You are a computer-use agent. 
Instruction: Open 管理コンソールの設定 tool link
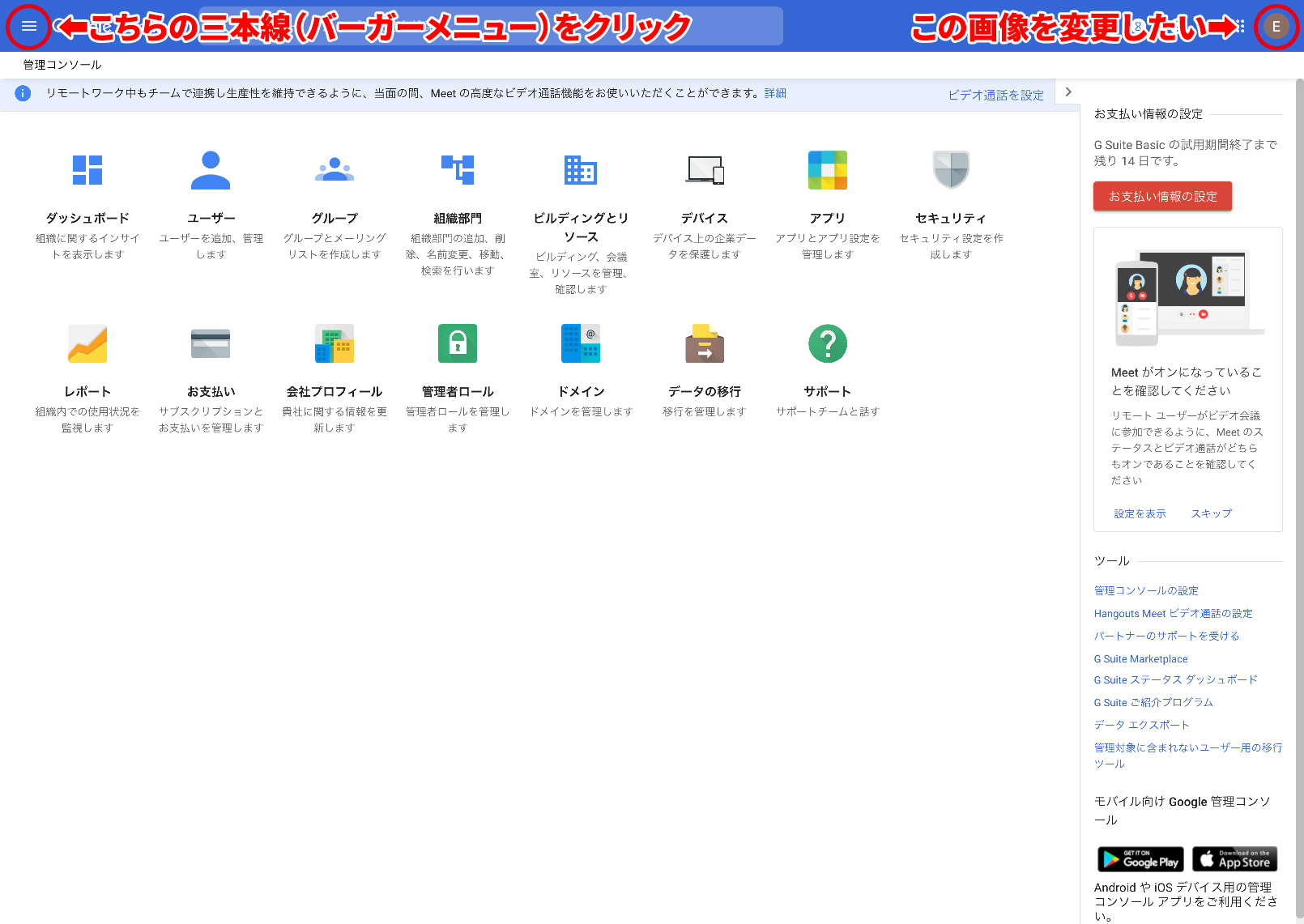pyautogui.click(x=1146, y=590)
